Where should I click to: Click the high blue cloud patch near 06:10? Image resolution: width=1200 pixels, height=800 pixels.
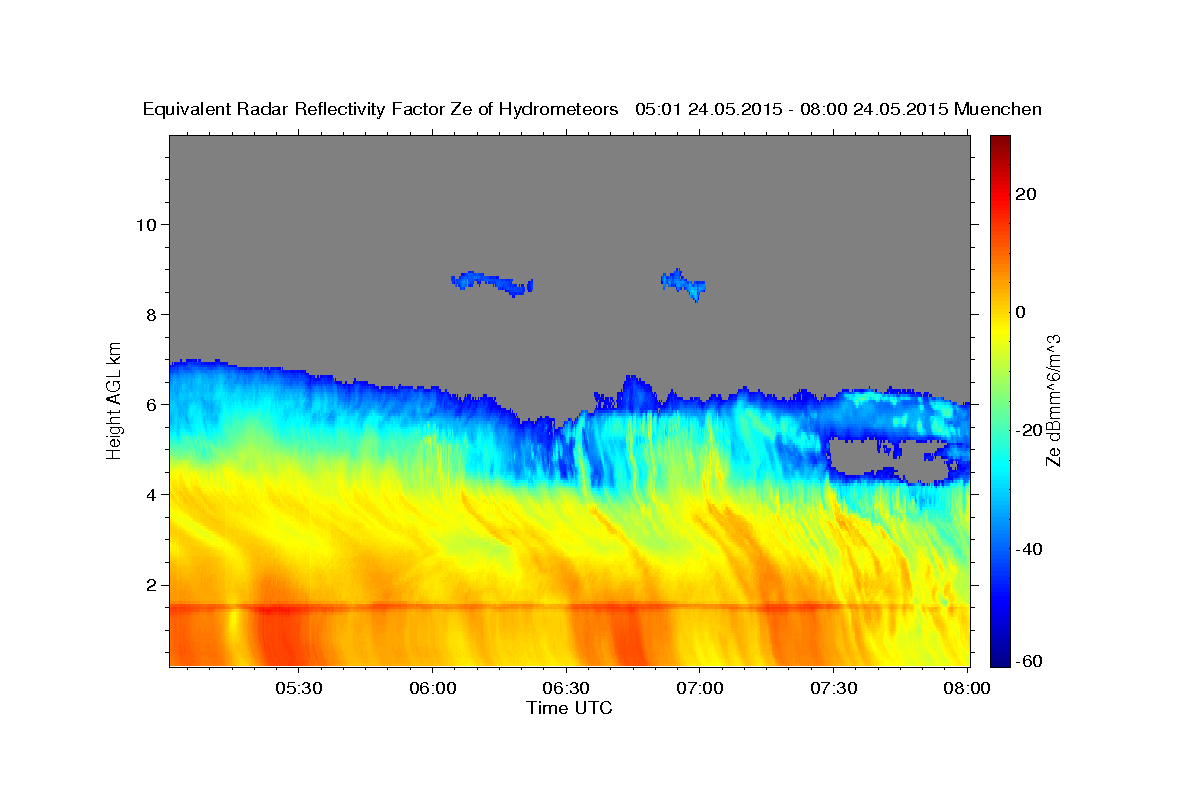click(x=492, y=283)
